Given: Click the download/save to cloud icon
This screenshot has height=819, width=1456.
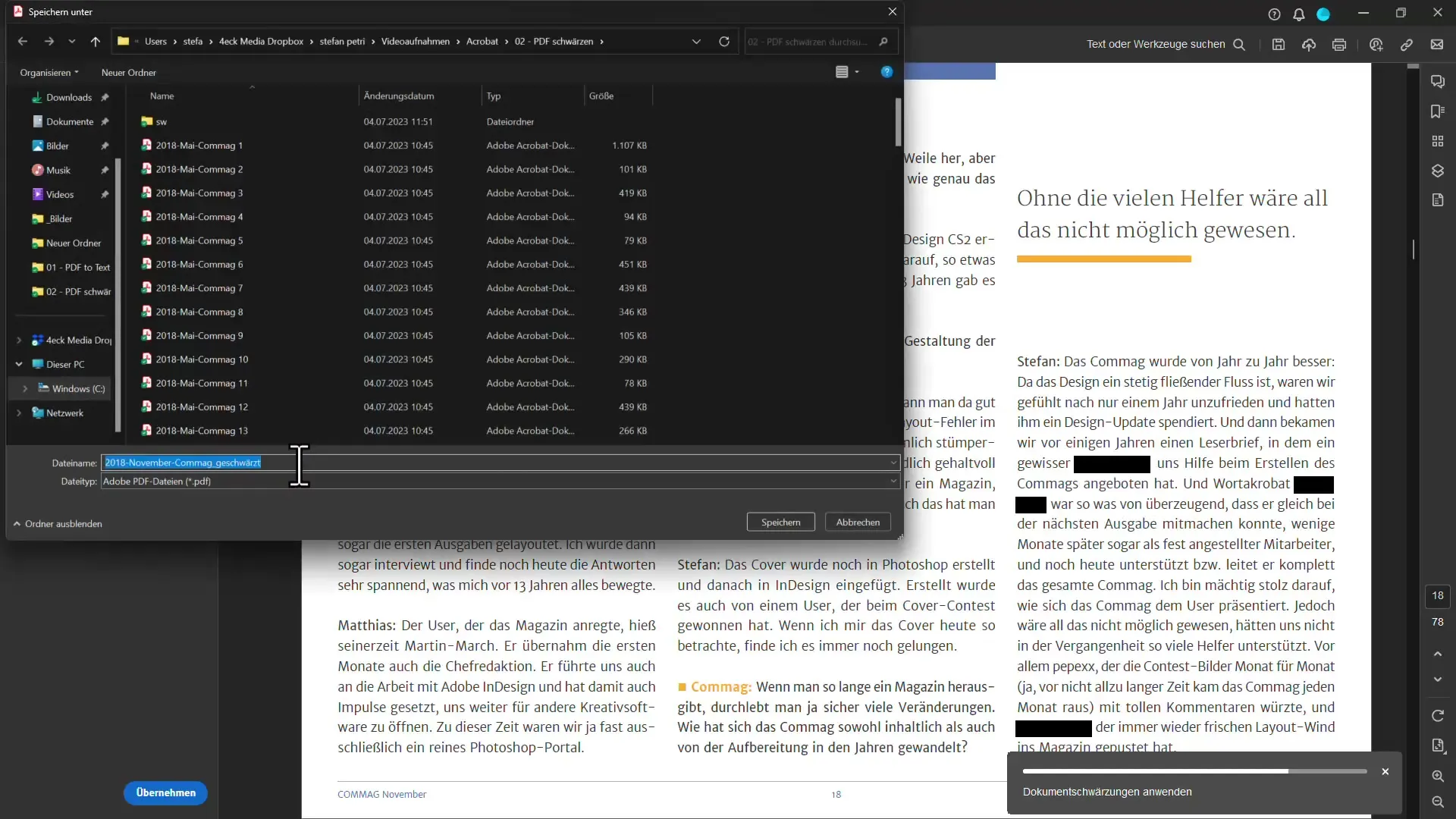Looking at the screenshot, I should 1308,44.
